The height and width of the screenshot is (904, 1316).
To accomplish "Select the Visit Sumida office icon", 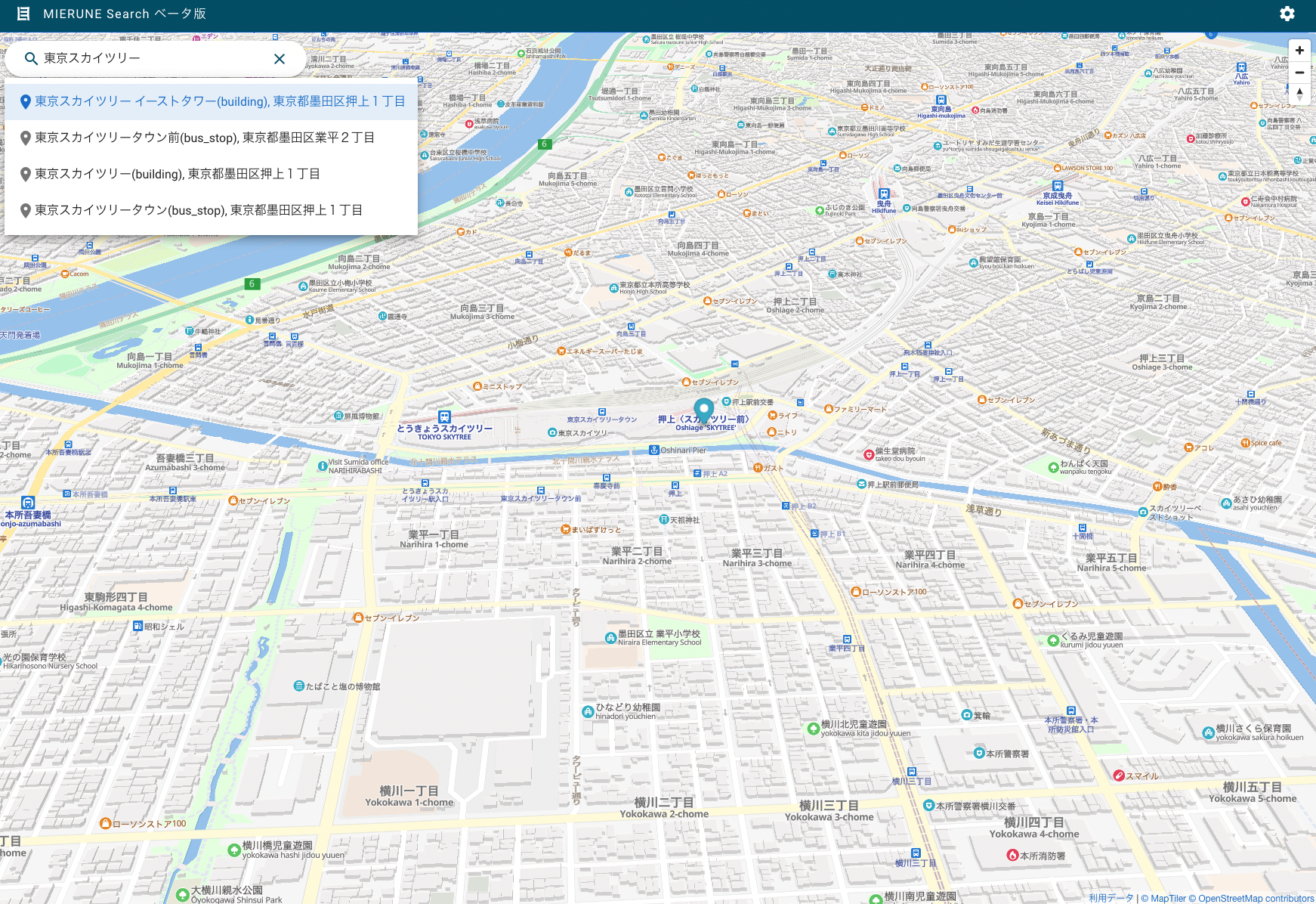I will click(x=323, y=466).
